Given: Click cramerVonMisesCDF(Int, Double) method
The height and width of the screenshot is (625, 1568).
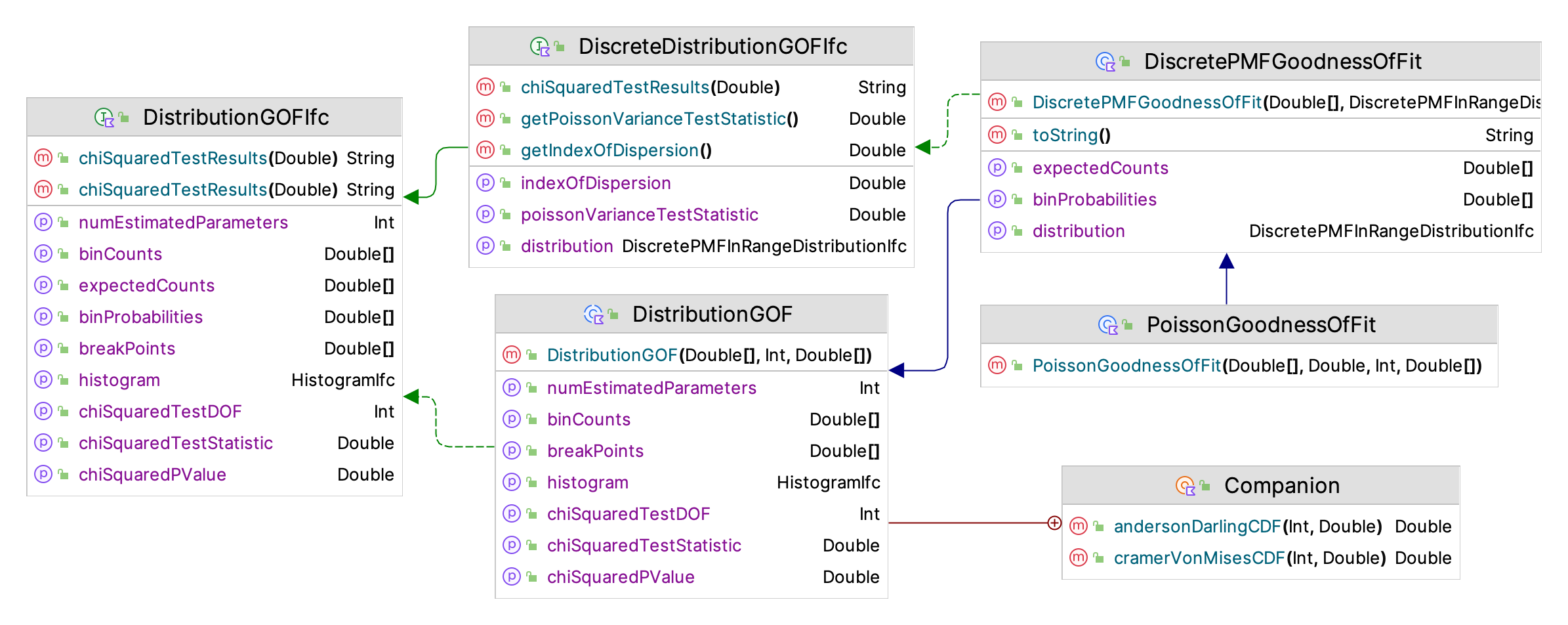Looking at the screenshot, I should click(x=1250, y=558).
